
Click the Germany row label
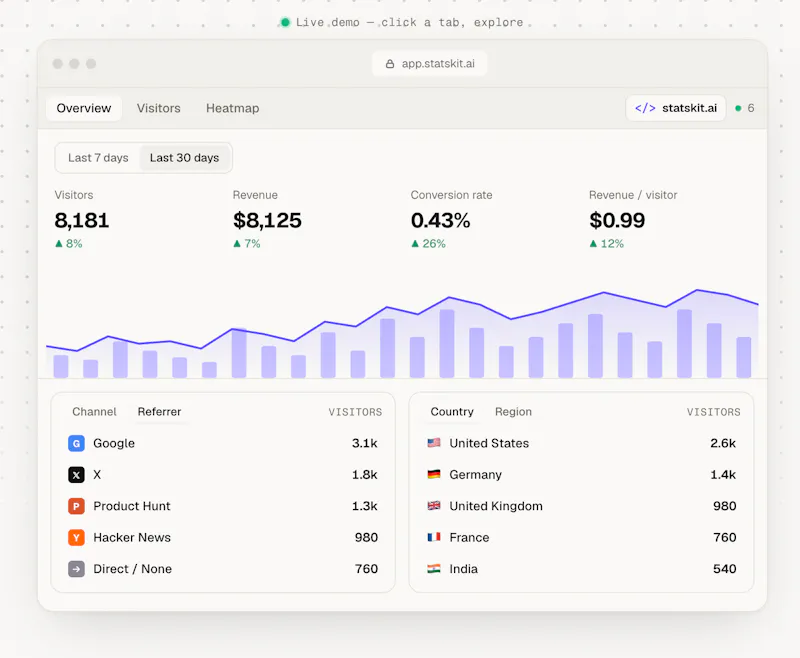pyautogui.click(x=476, y=475)
